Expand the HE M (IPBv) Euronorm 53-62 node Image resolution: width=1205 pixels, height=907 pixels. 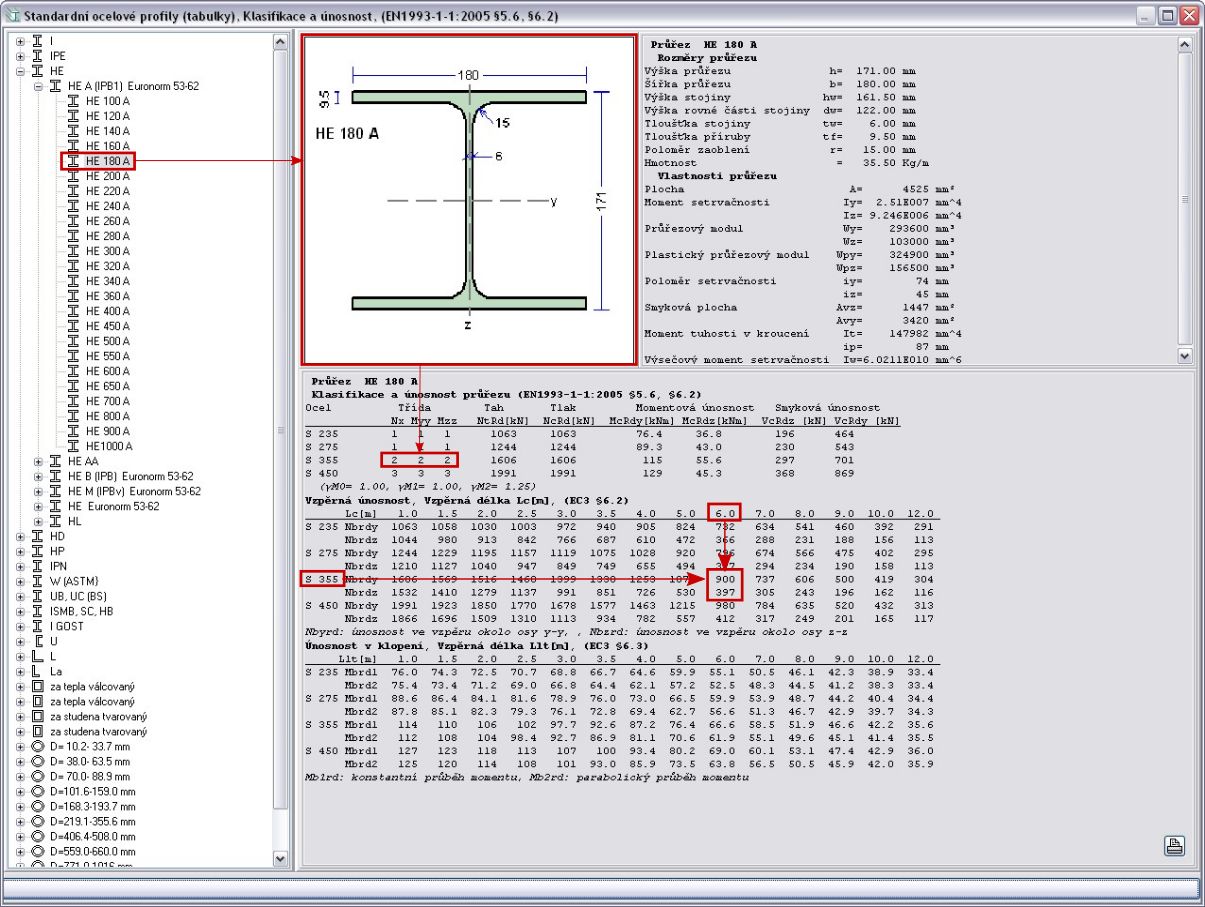pos(39,491)
